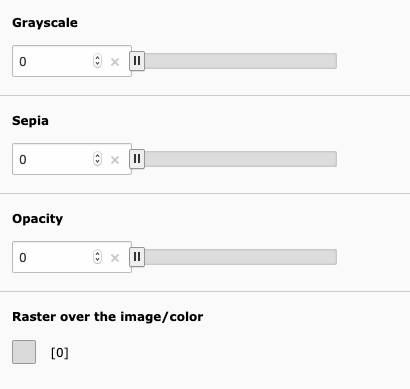Clear the Grayscale value with the X icon
Viewport: 410px width, 389px height.
coord(115,62)
